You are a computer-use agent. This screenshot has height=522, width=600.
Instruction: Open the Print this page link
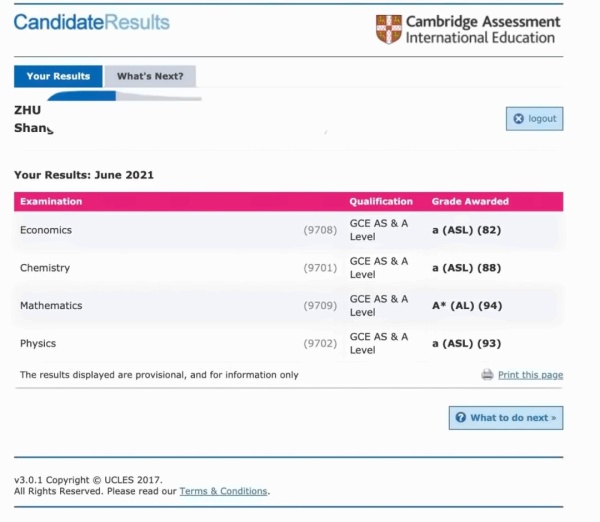tap(530, 375)
